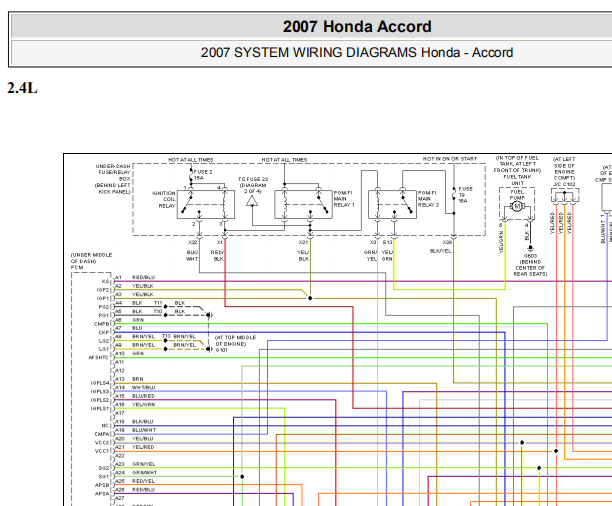Click the T13 terminal label
This screenshot has height=506, width=612.
166,336
